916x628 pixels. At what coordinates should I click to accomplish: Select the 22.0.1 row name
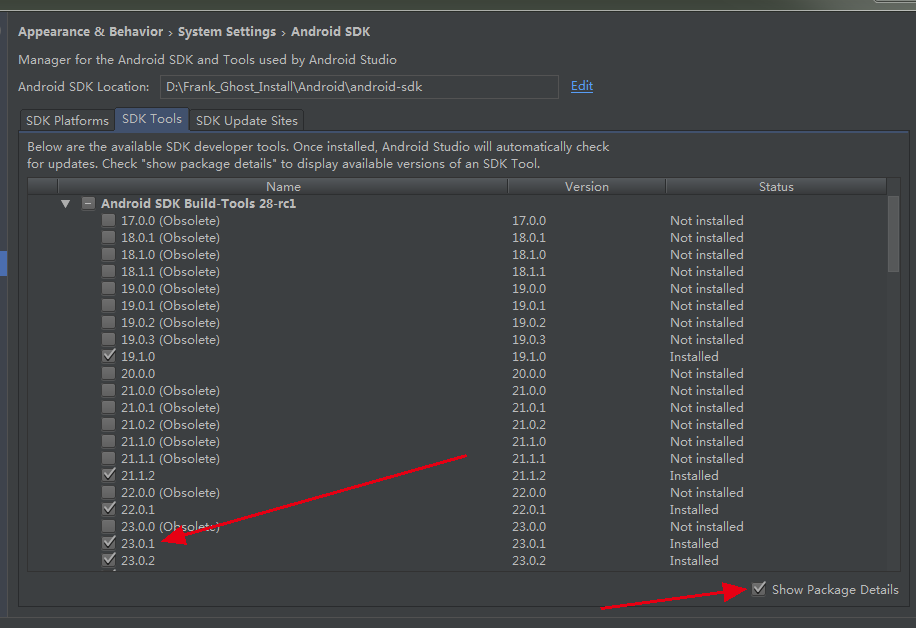138,509
